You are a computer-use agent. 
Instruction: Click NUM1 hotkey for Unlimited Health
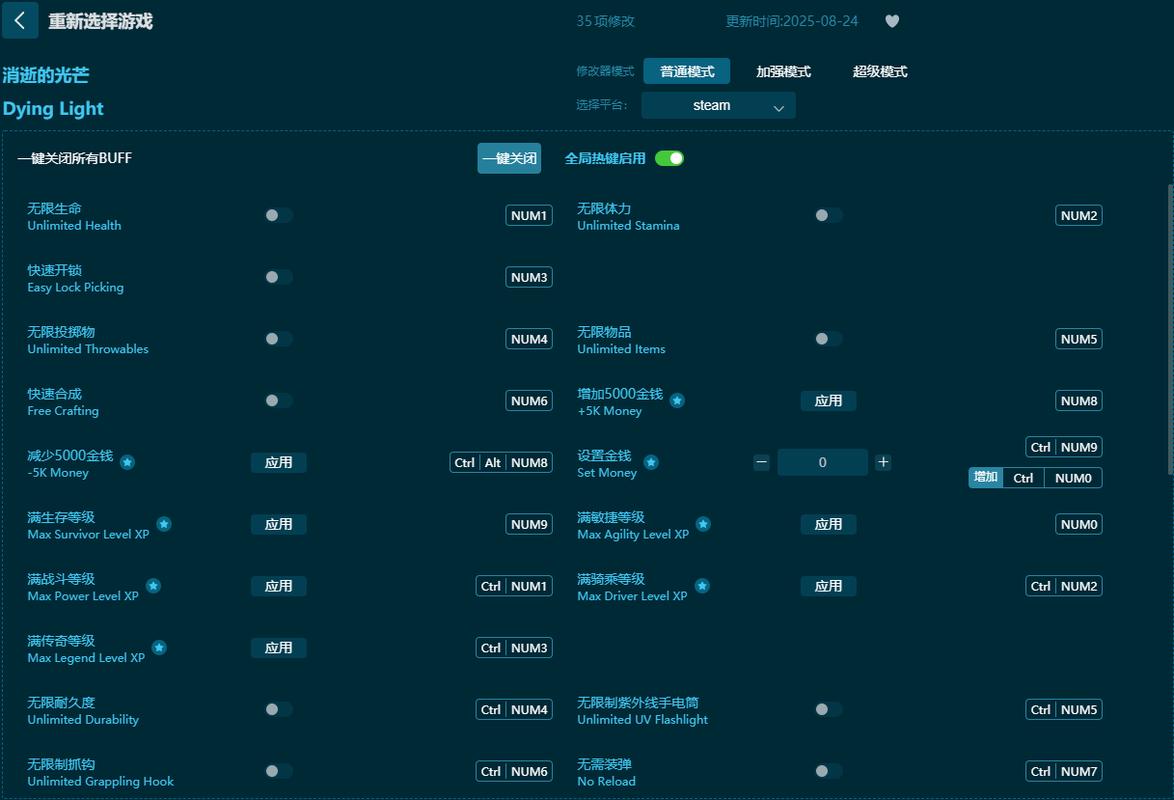[529, 216]
